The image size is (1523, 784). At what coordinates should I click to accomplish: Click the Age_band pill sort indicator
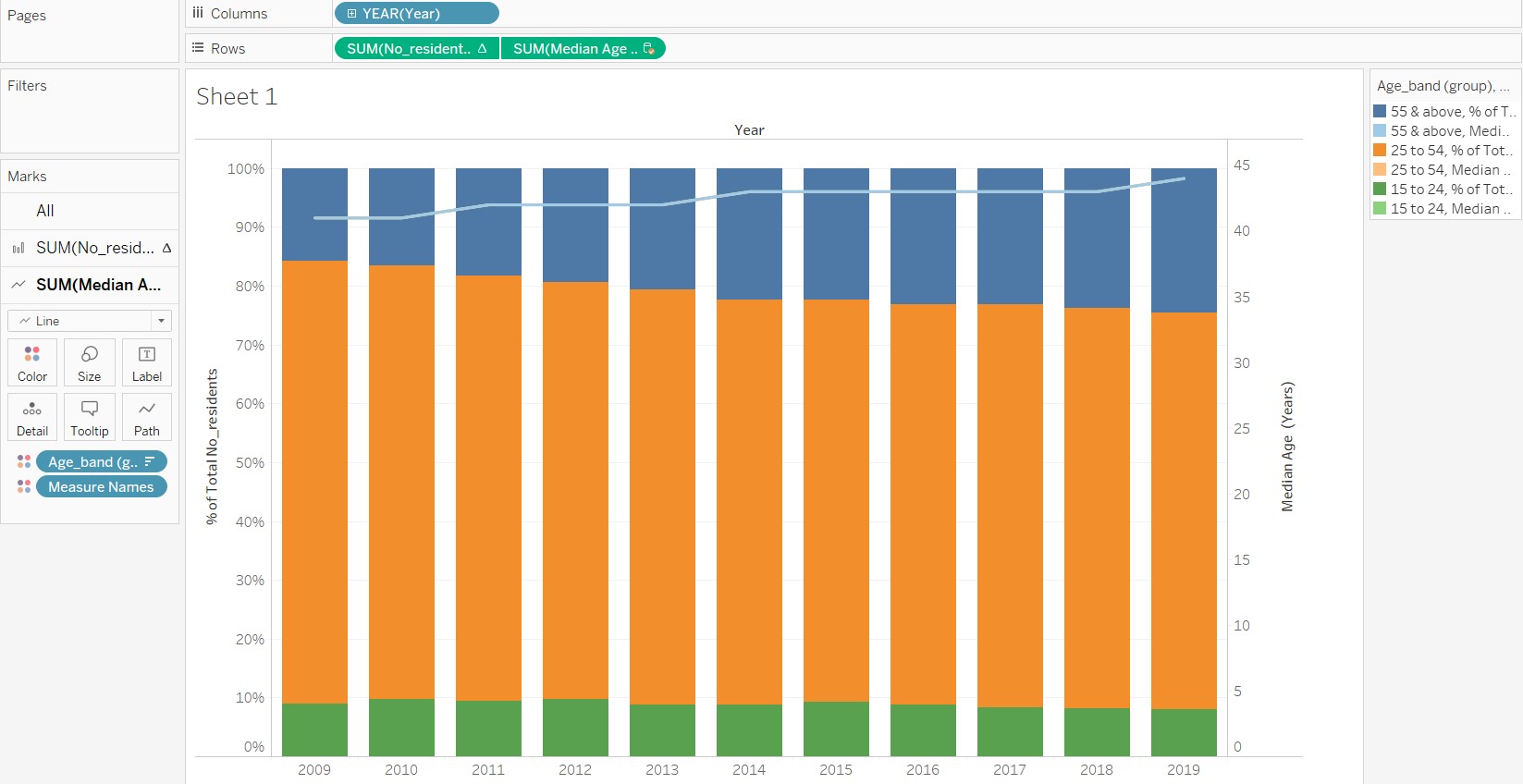click(x=150, y=461)
